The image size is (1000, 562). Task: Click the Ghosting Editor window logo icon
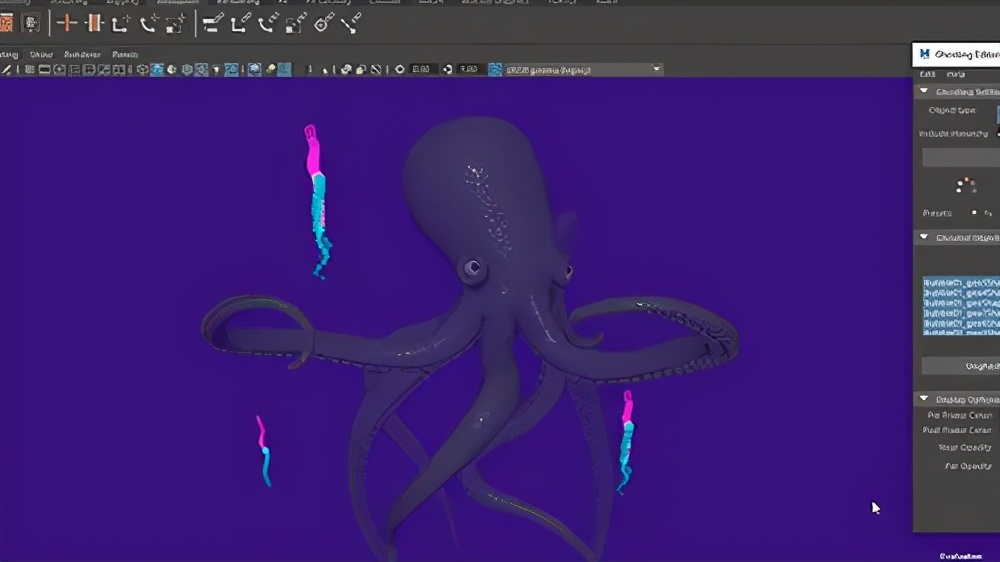tap(925, 54)
